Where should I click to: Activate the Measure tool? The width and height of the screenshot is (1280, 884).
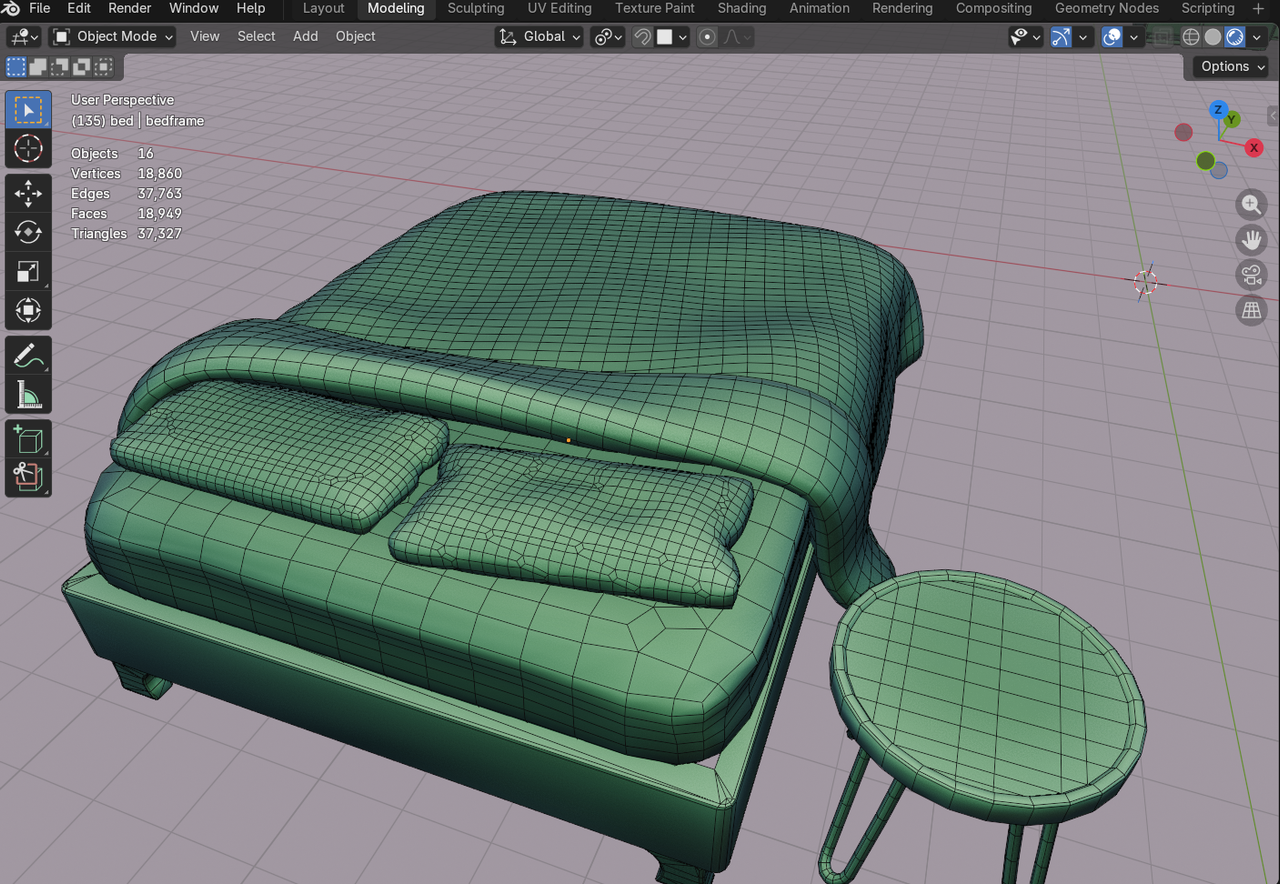coord(28,393)
